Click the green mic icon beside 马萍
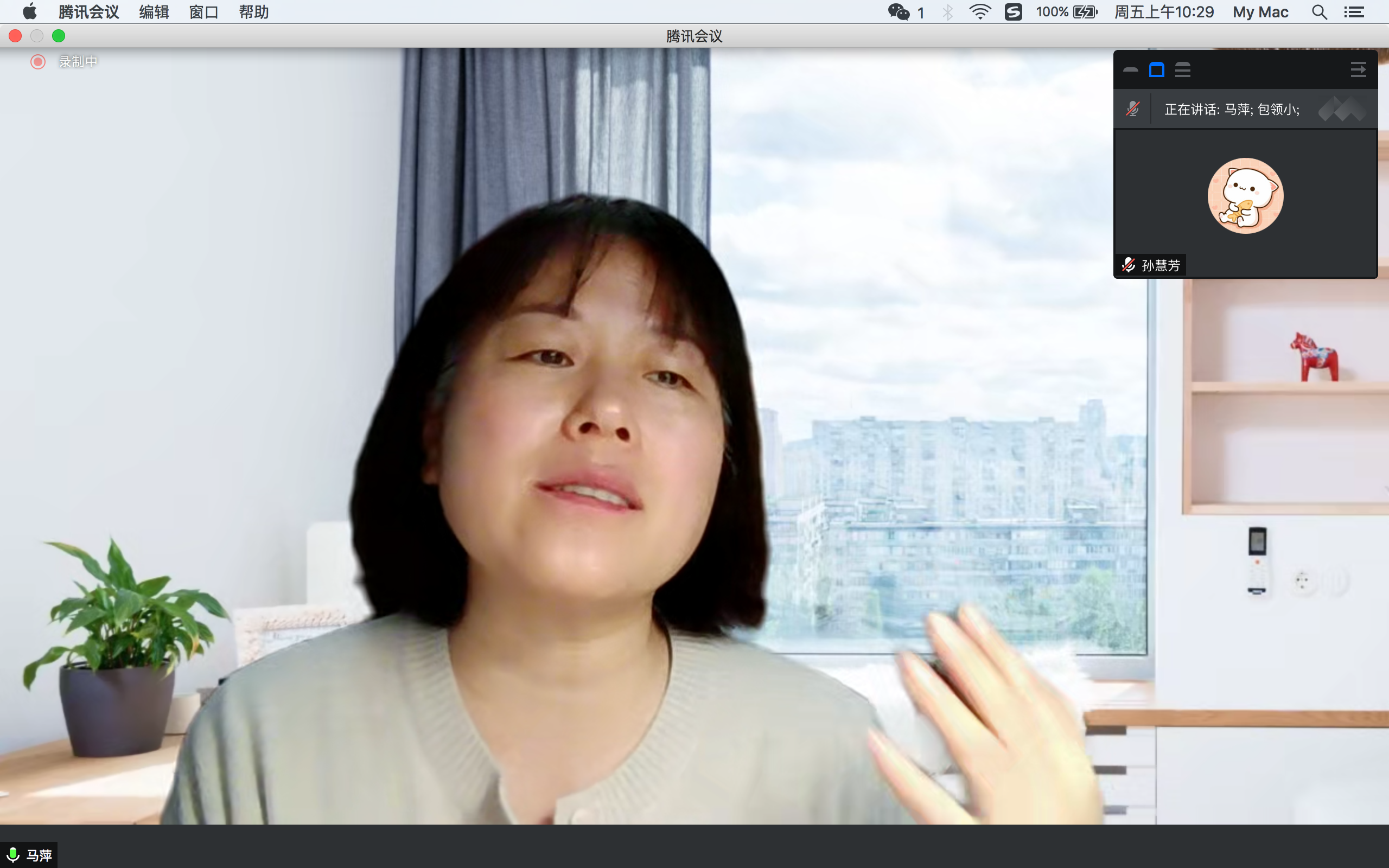This screenshot has height=868, width=1389. click(x=12, y=855)
